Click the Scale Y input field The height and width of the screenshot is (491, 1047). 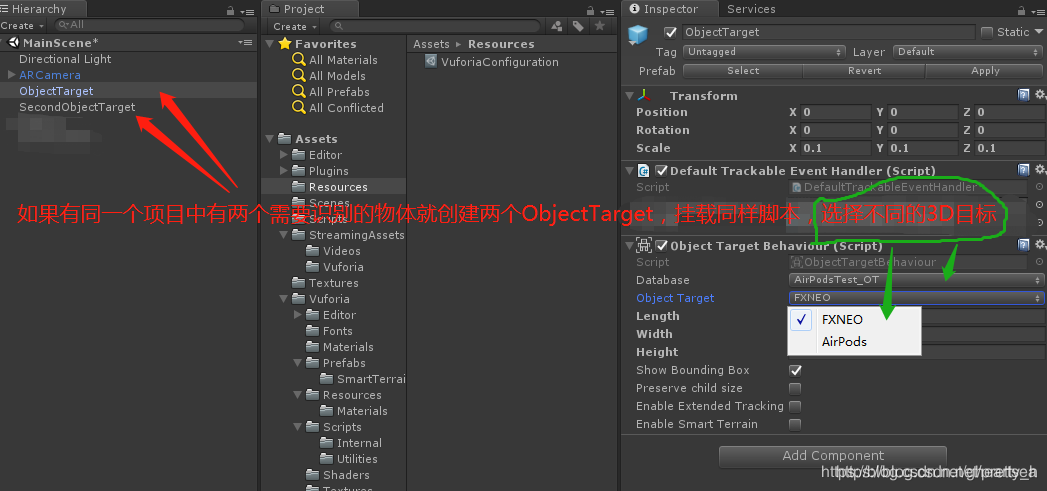coord(922,148)
